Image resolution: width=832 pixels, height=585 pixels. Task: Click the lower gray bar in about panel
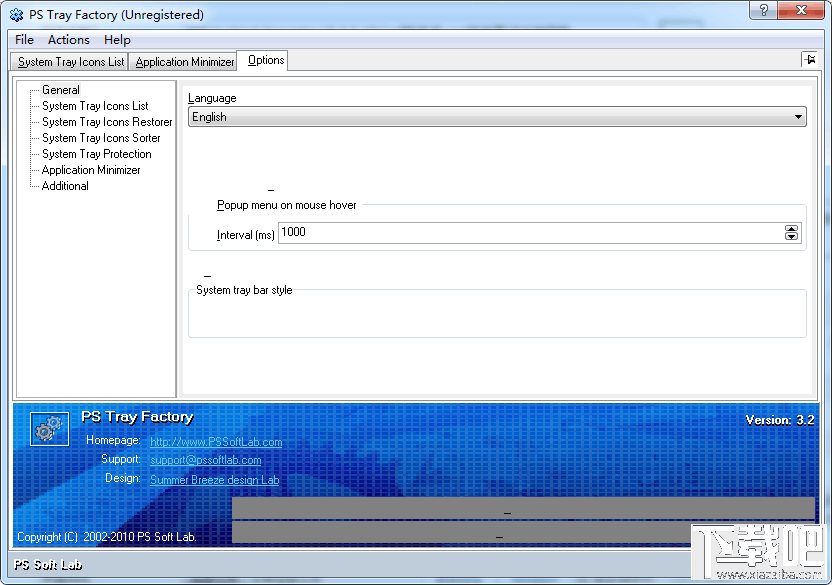pos(462,532)
